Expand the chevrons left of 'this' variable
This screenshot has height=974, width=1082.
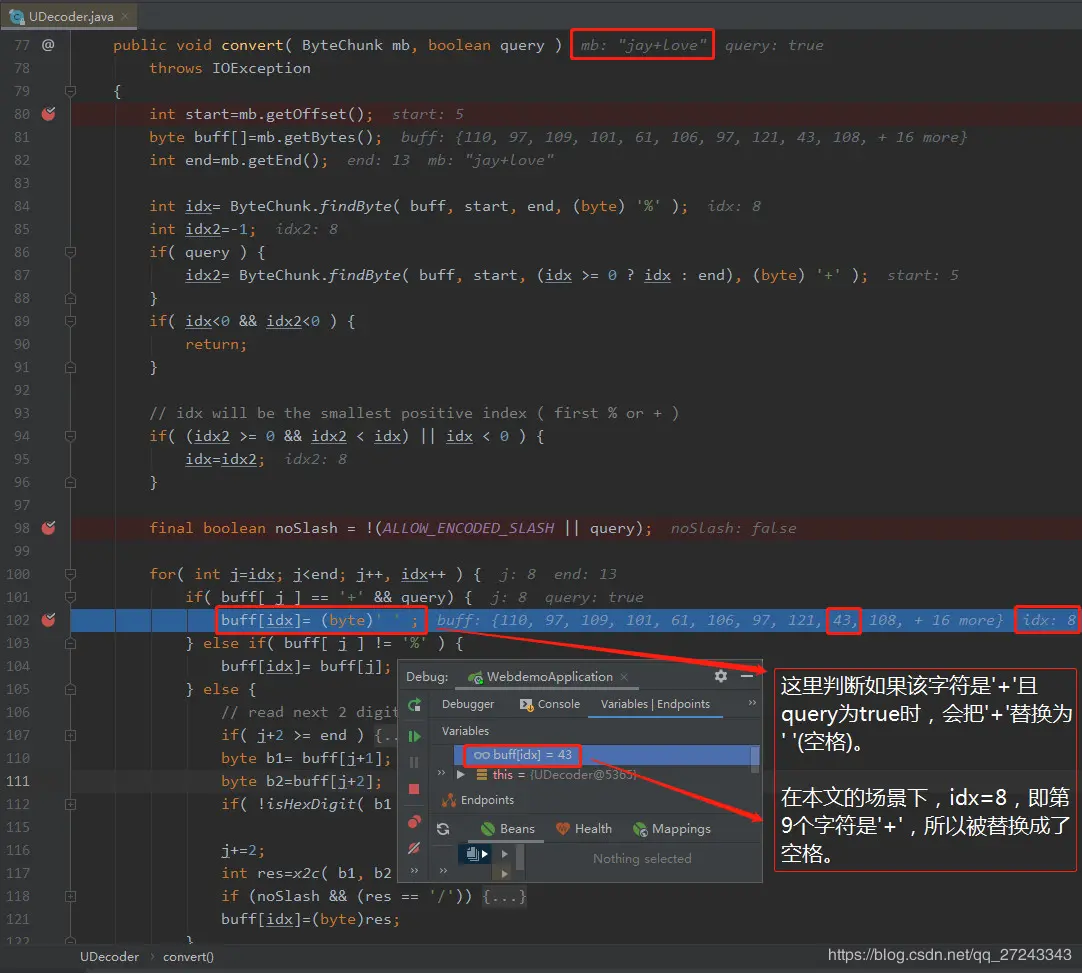click(442, 772)
